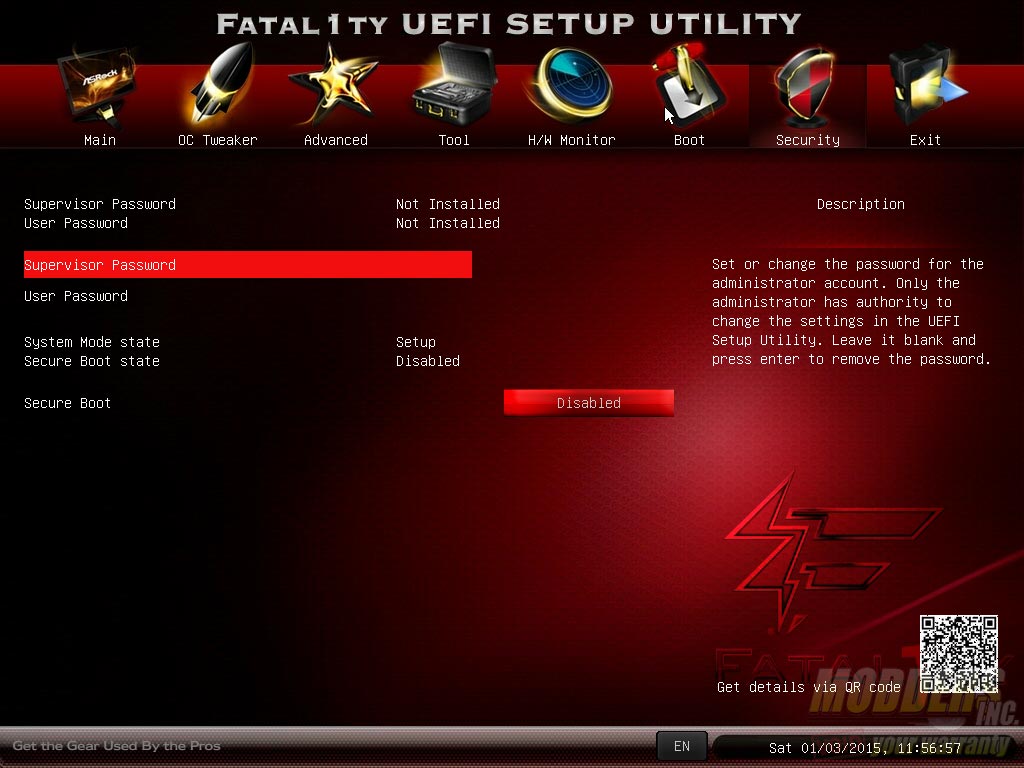Click the QR code image
The width and height of the screenshot is (1024, 768).
pyautogui.click(x=959, y=654)
